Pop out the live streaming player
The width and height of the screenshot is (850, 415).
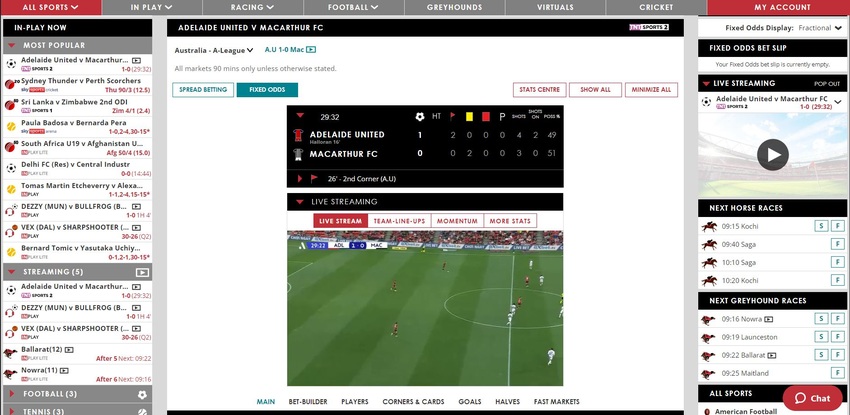827,84
